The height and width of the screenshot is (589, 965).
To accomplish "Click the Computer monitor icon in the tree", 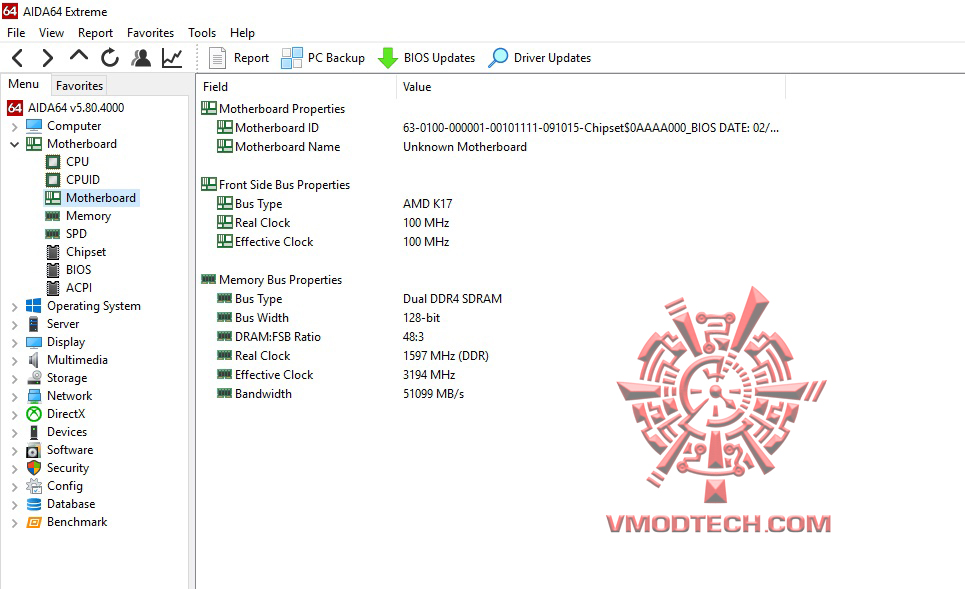I will click(34, 126).
